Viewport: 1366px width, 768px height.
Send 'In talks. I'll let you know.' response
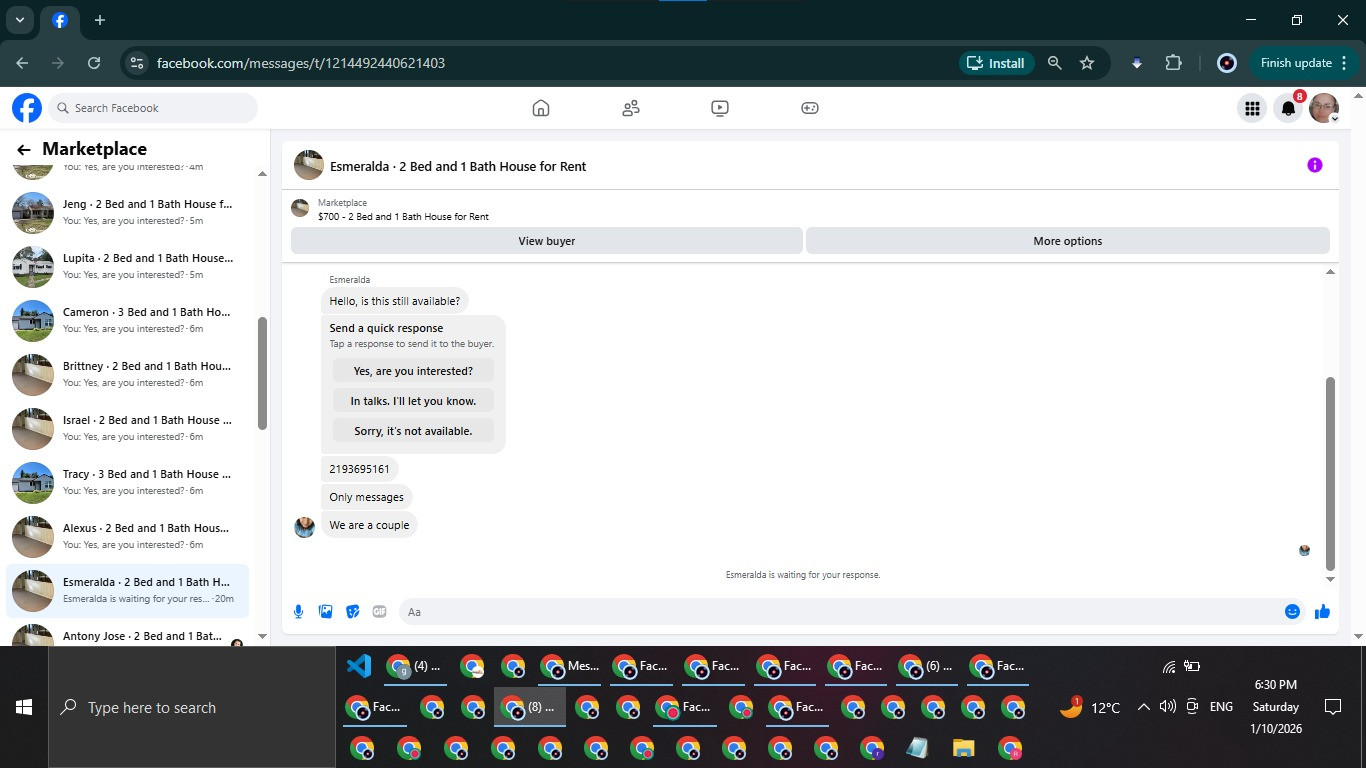click(x=413, y=401)
